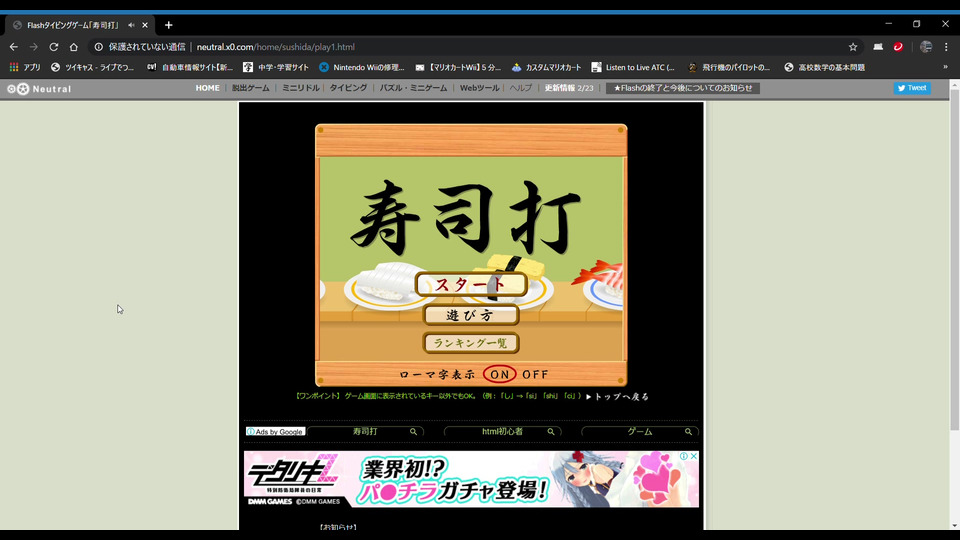
Task: Close the 寿司打 browser tab
Action: [x=145, y=25]
